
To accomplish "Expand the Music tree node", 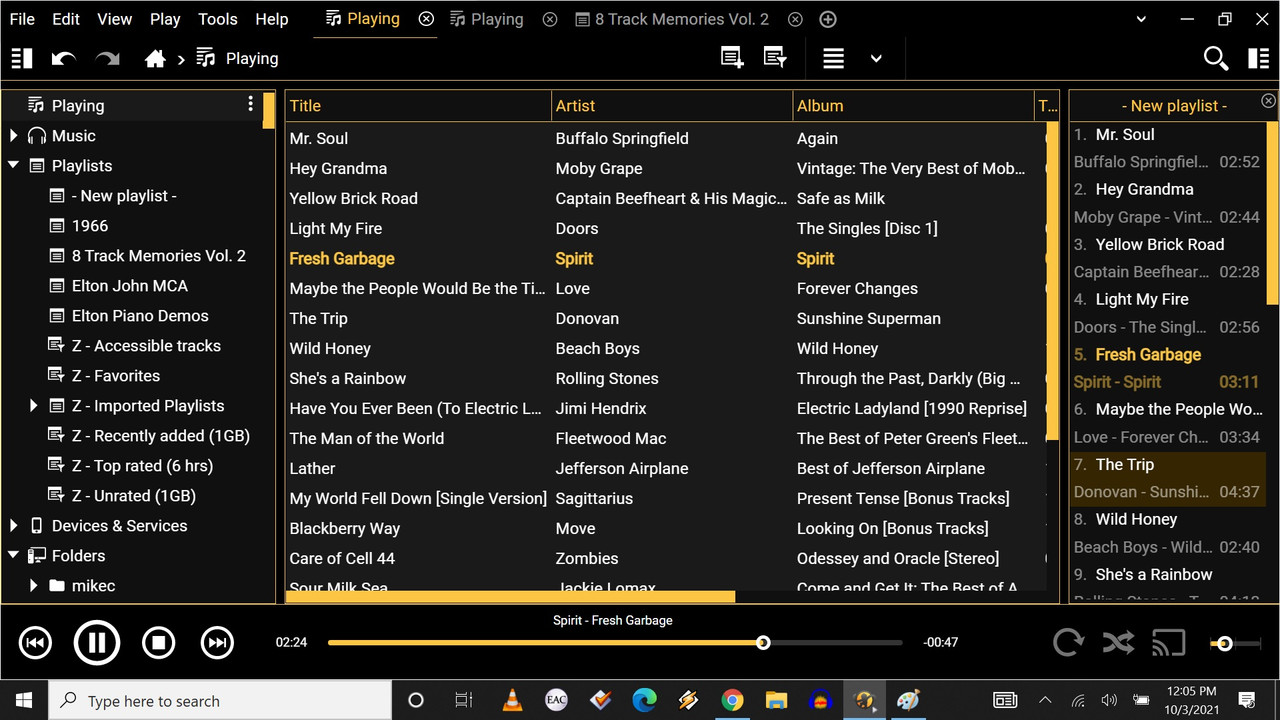I will point(13,136).
